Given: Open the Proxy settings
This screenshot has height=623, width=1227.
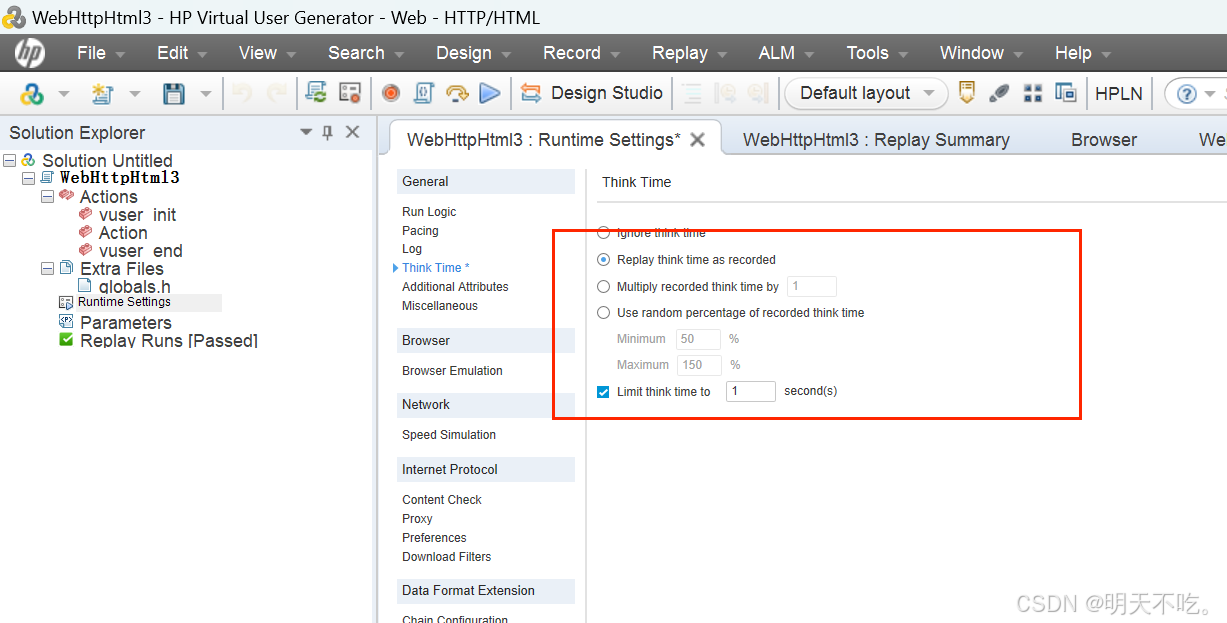Looking at the screenshot, I should tap(417, 519).
